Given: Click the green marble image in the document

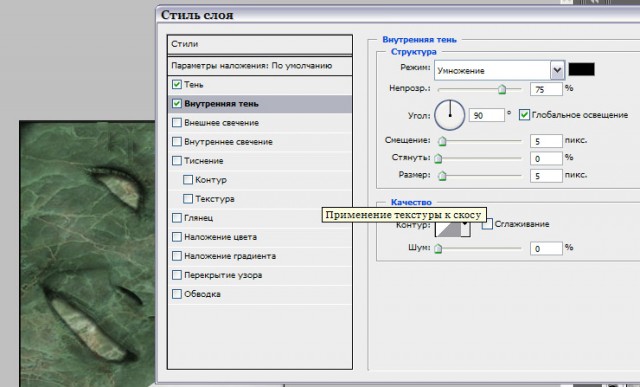Looking at the screenshot, I should (x=88, y=253).
